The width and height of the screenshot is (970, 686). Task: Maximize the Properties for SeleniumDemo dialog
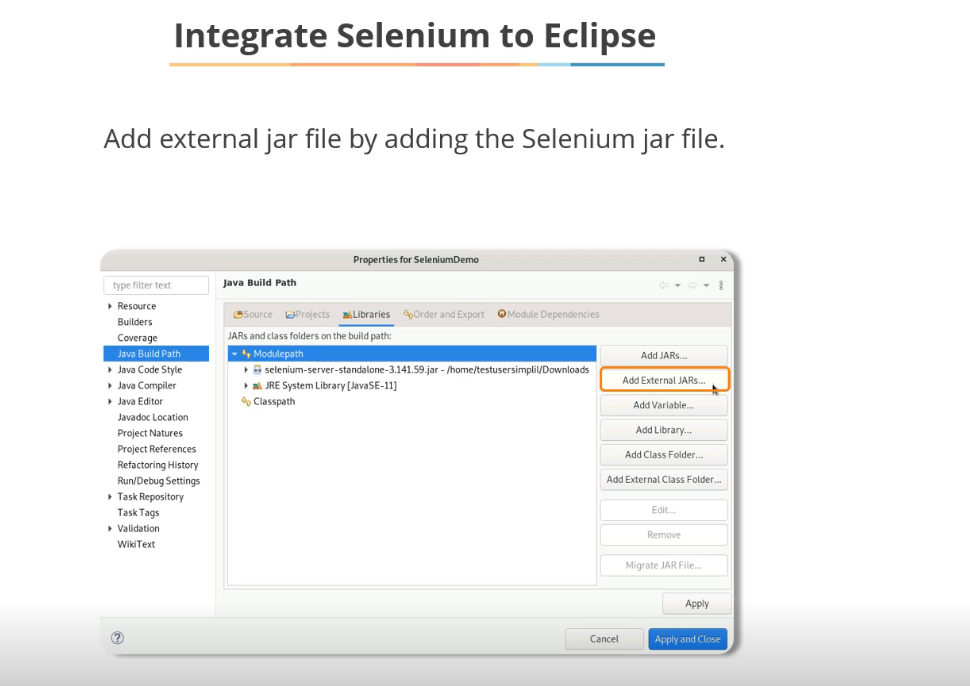click(x=702, y=259)
